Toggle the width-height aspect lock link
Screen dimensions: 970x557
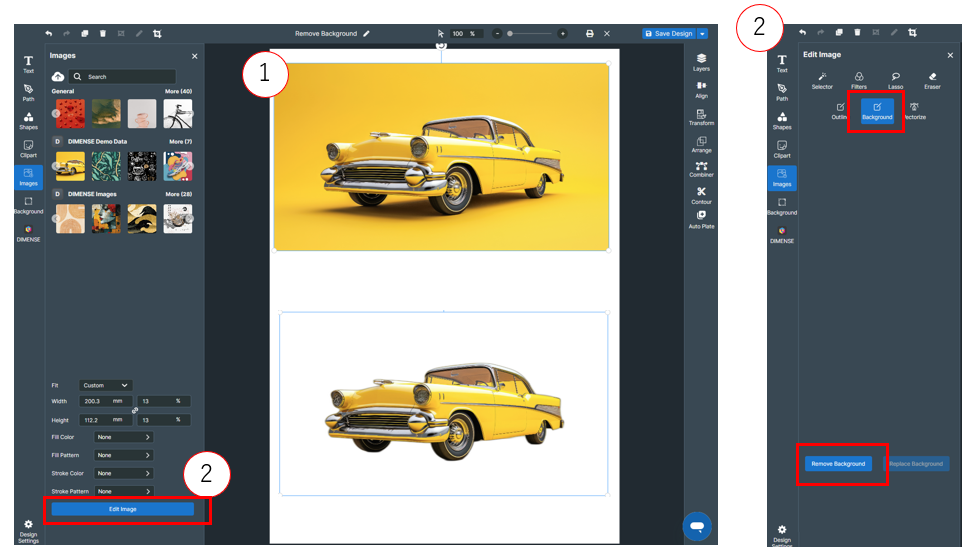coord(134,410)
